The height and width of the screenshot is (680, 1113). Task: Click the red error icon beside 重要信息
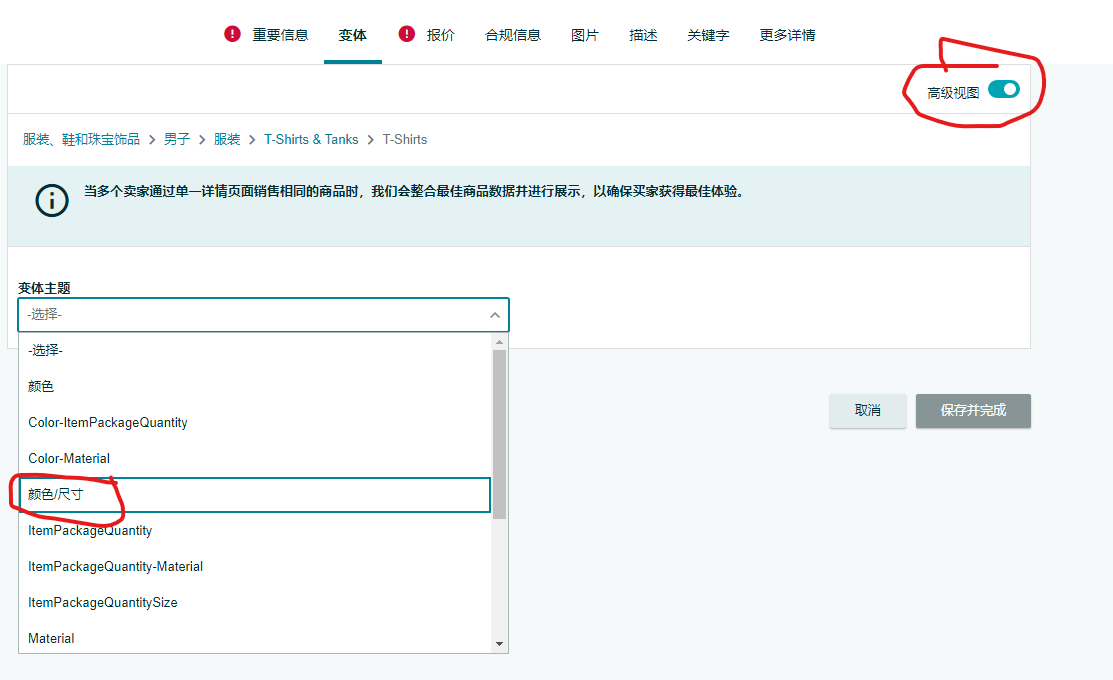232,34
